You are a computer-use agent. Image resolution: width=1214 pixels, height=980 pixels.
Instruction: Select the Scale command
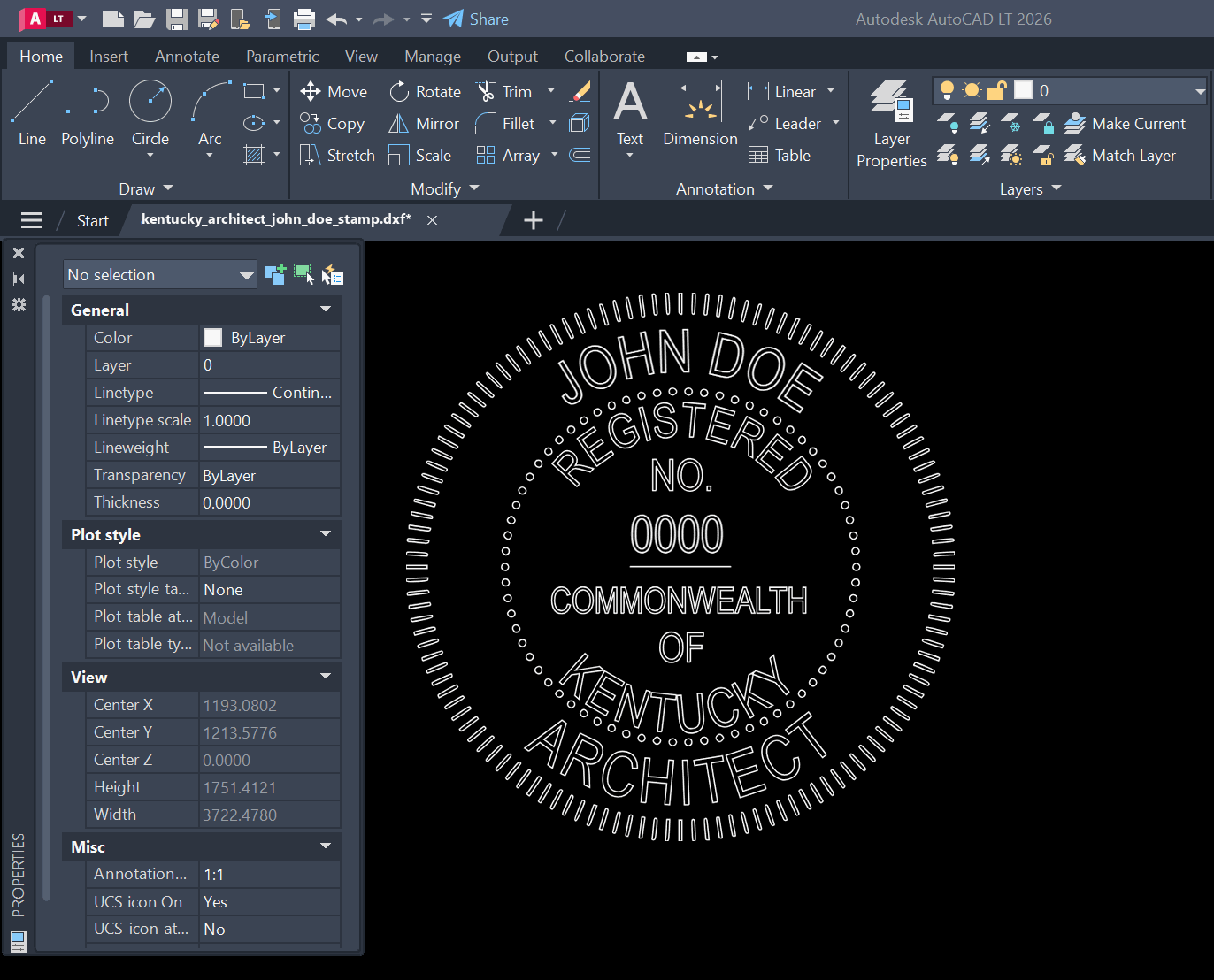pos(419,156)
